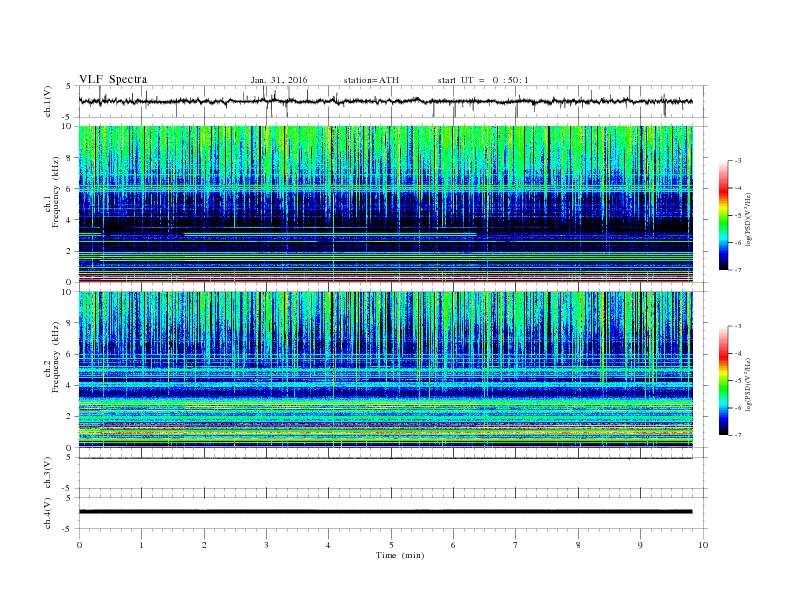Image resolution: width=792 pixels, height=612 pixels.
Task: Click the time axis tick label "8"
Action: [578, 545]
